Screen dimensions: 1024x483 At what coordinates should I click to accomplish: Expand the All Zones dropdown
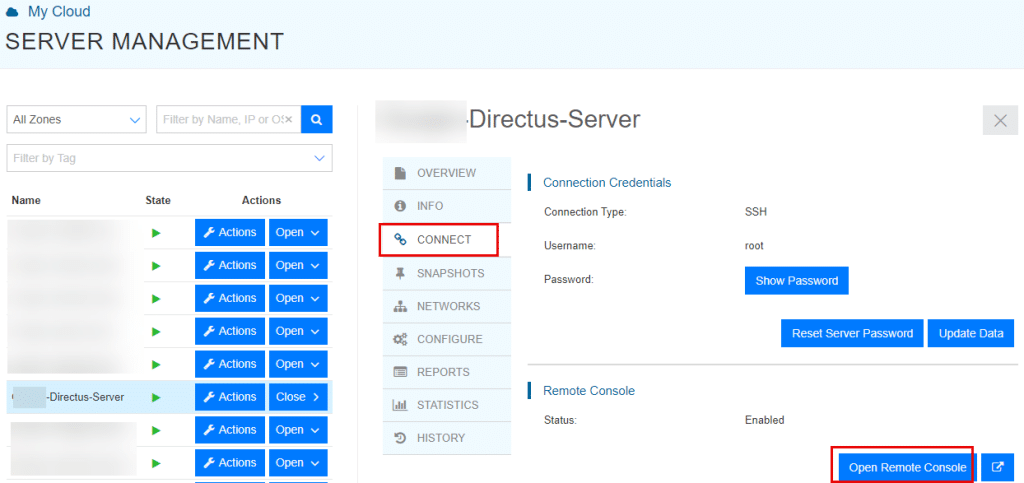(76, 119)
